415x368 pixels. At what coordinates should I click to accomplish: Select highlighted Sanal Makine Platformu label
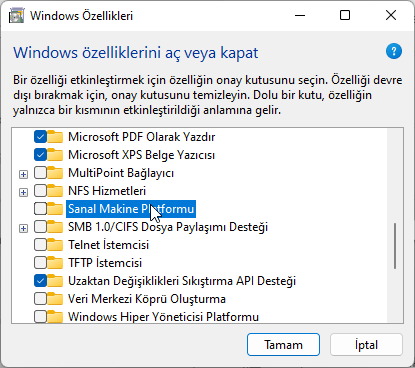click(131, 209)
